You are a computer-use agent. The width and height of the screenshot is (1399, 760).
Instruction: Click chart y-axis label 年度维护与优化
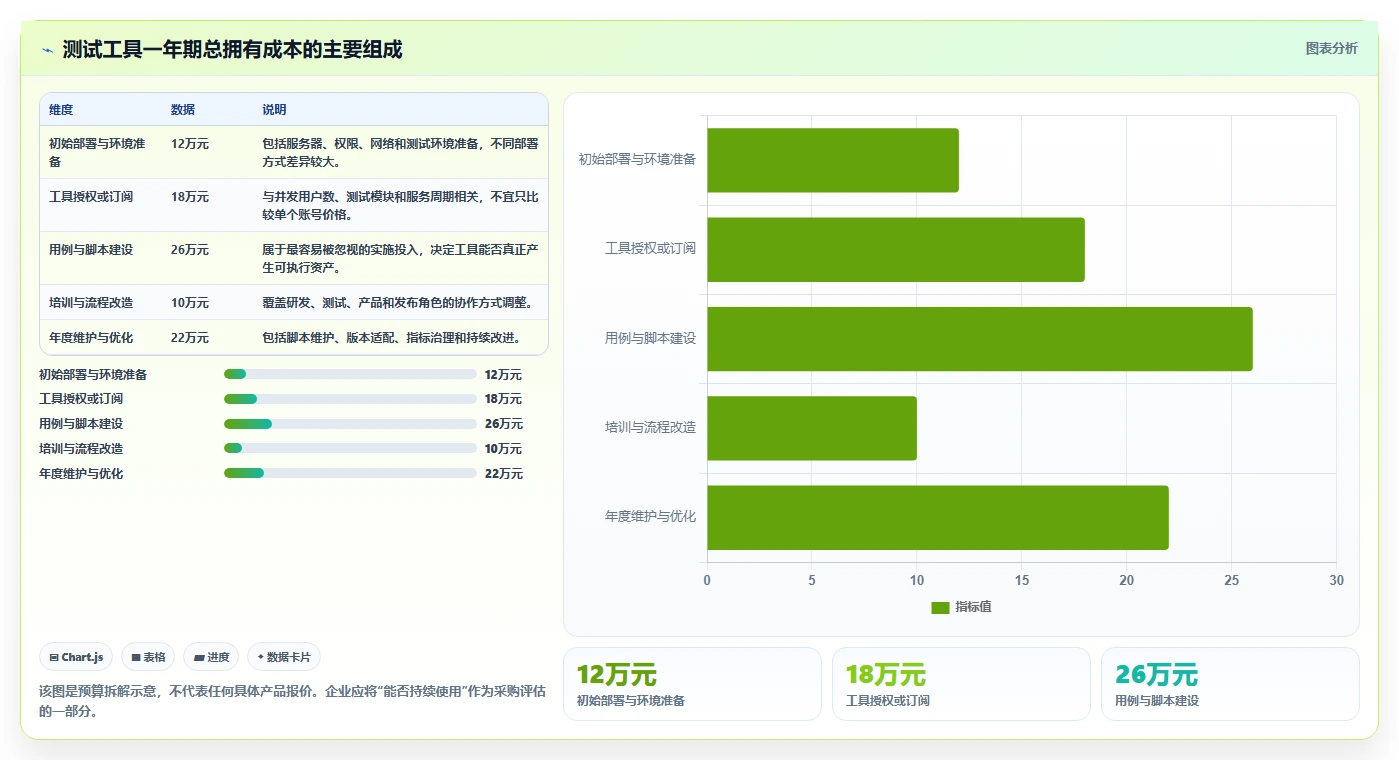tap(650, 517)
